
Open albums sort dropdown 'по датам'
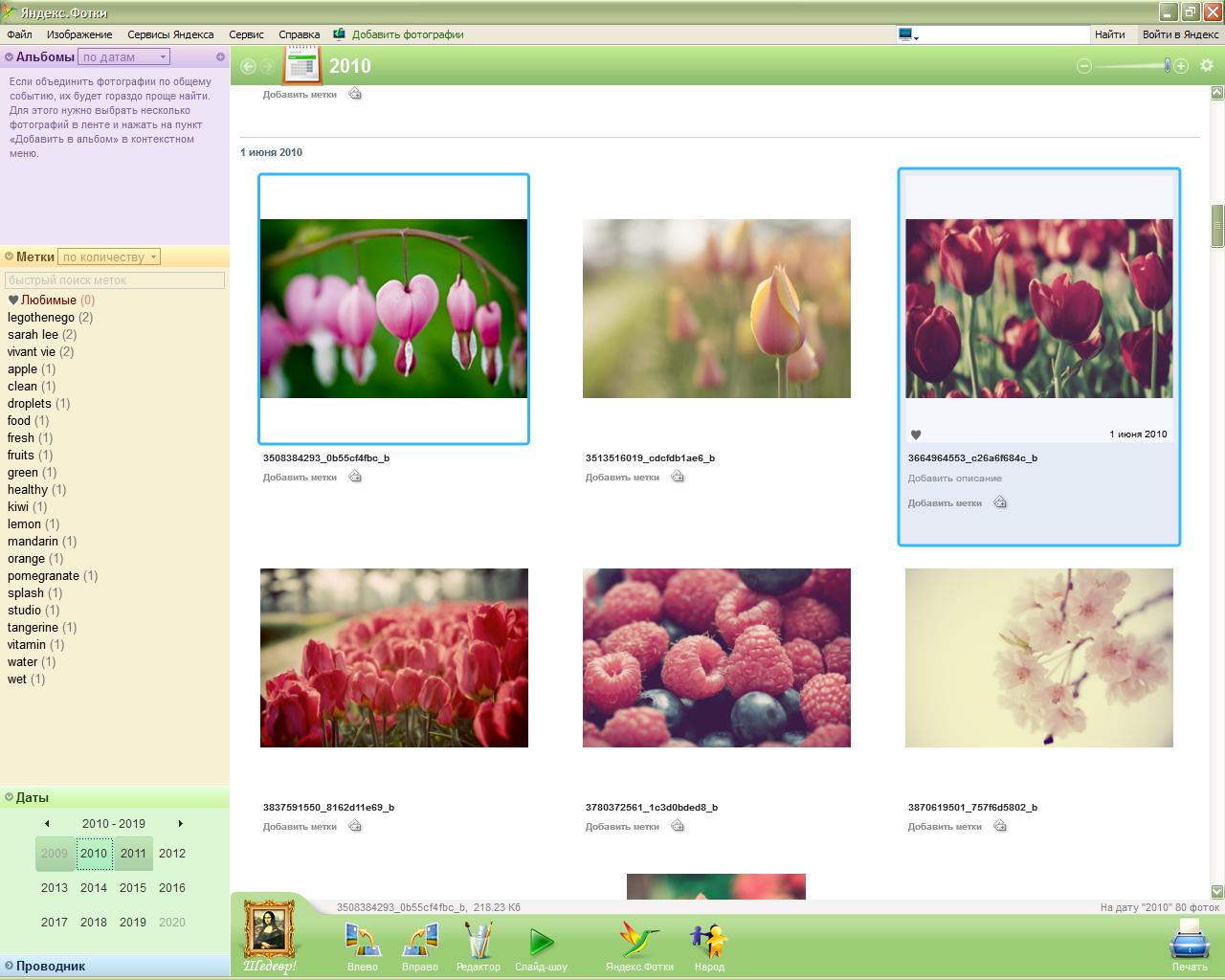pyautogui.click(x=123, y=56)
